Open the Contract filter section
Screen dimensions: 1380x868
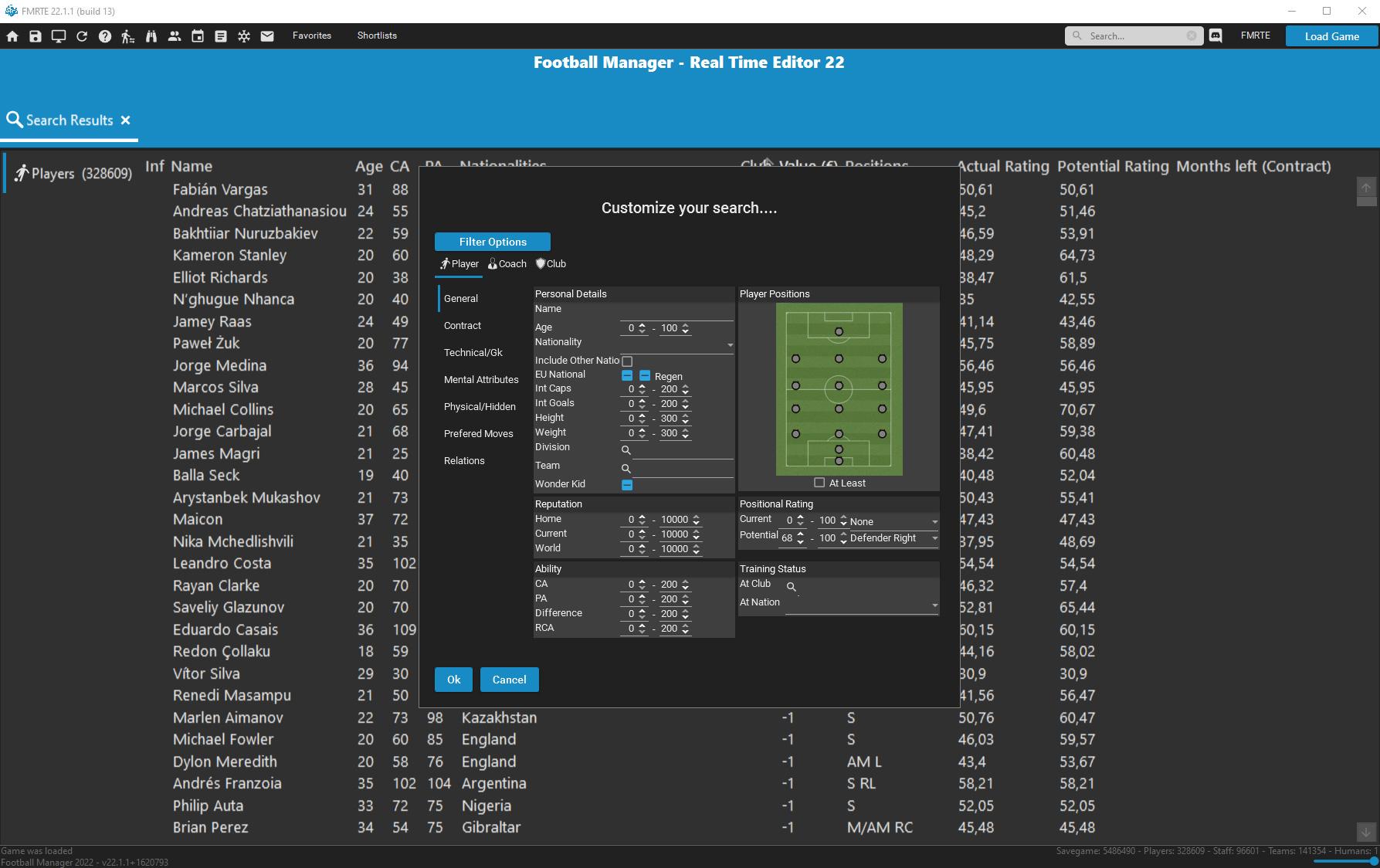tap(463, 326)
